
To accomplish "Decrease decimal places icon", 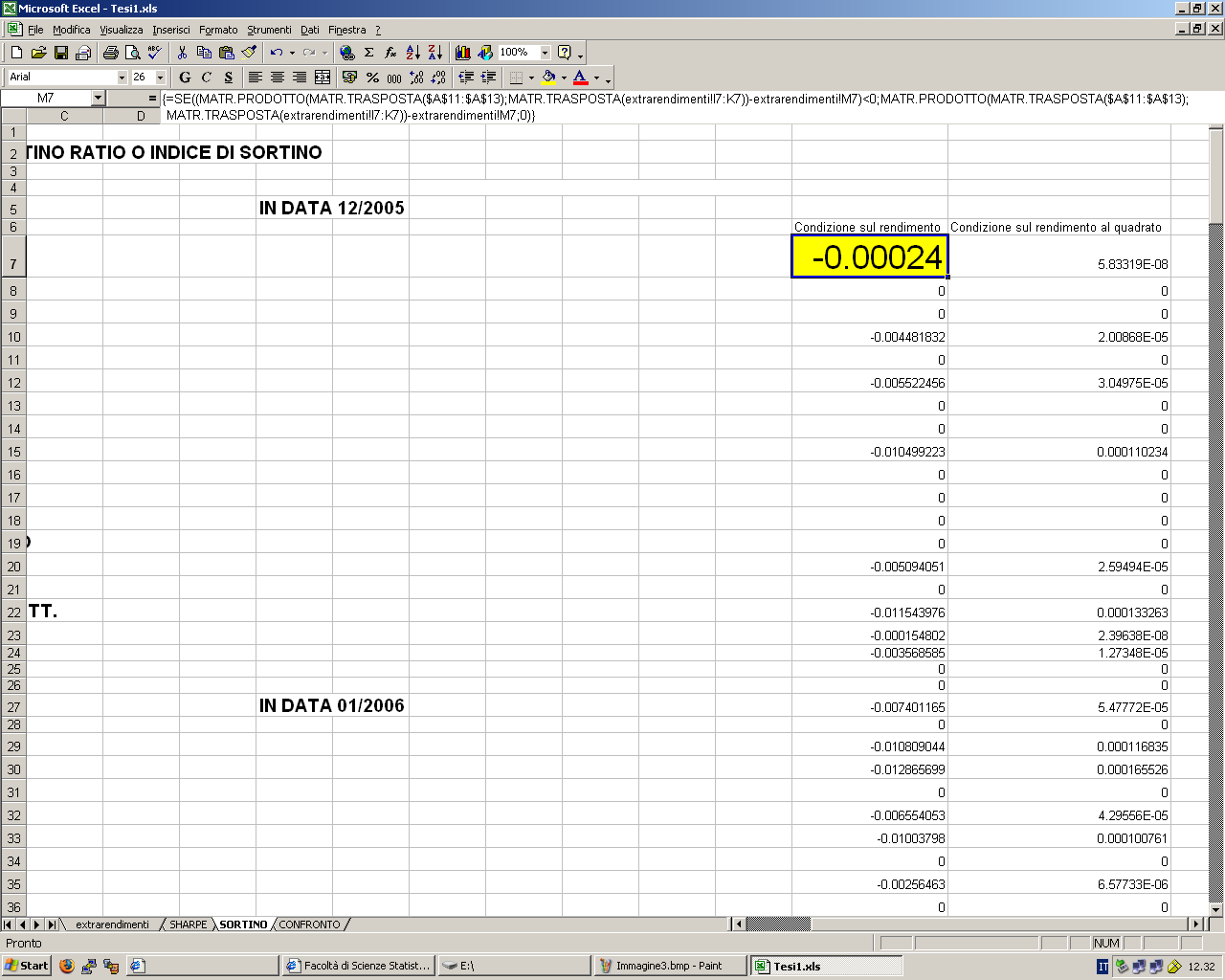I will pos(438,78).
